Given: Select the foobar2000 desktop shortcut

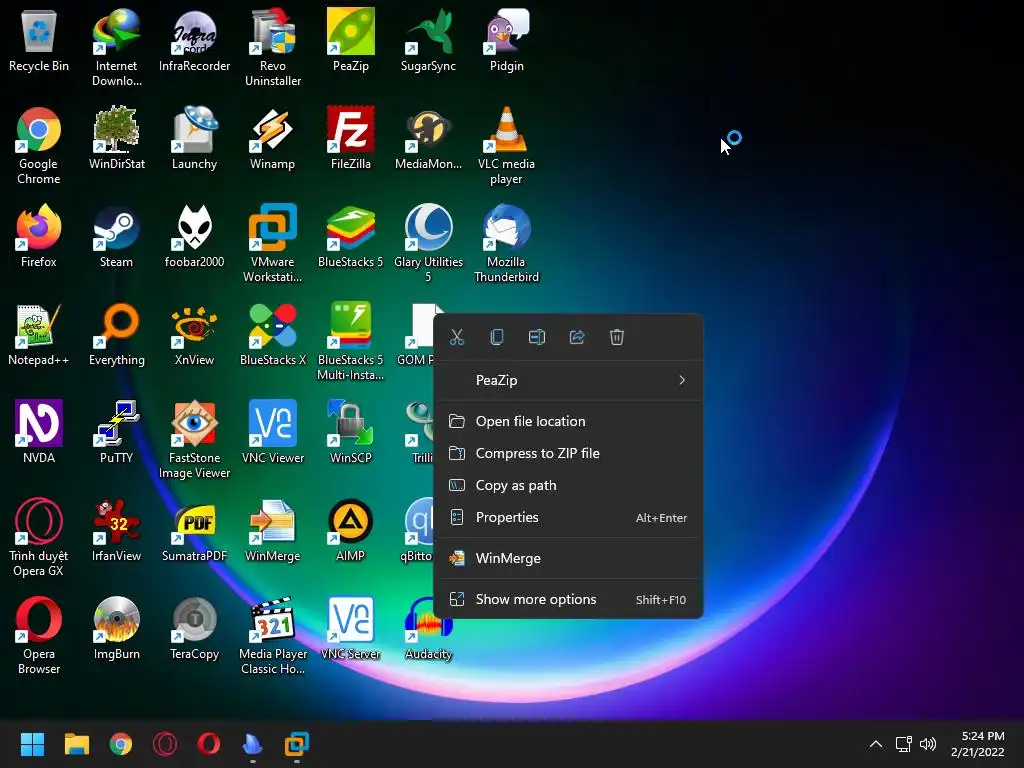Looking at the screenshot, I should [x=194, y=236].
